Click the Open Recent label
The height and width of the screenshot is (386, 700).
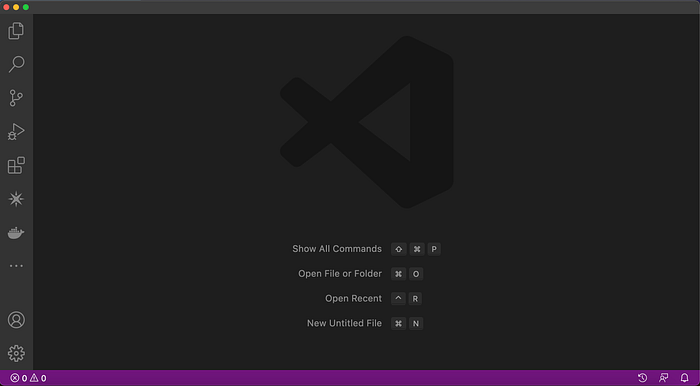click(x=354, y=299)
